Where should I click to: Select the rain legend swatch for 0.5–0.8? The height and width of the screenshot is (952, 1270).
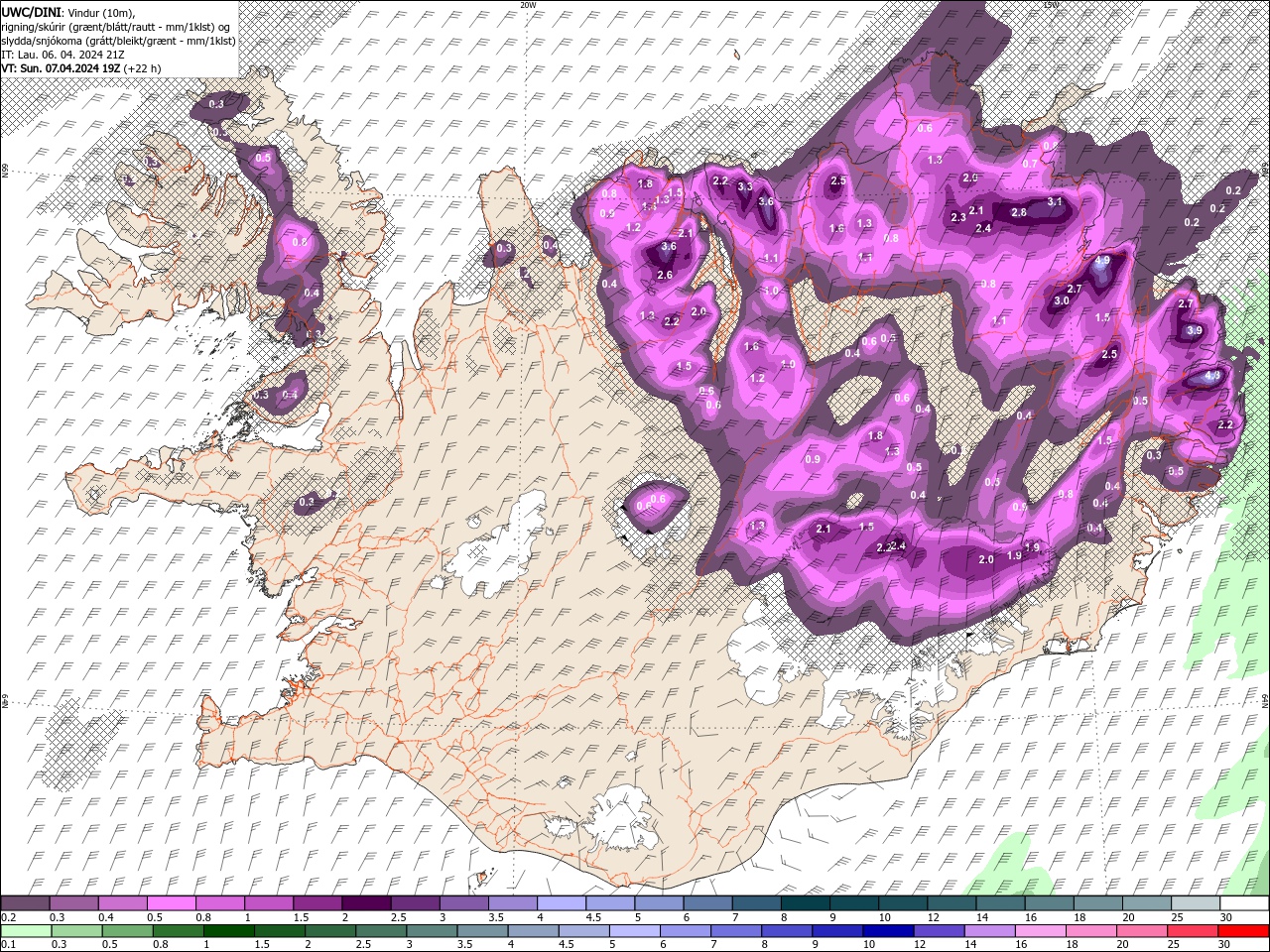pyautogui.click(x=127, y=931)
